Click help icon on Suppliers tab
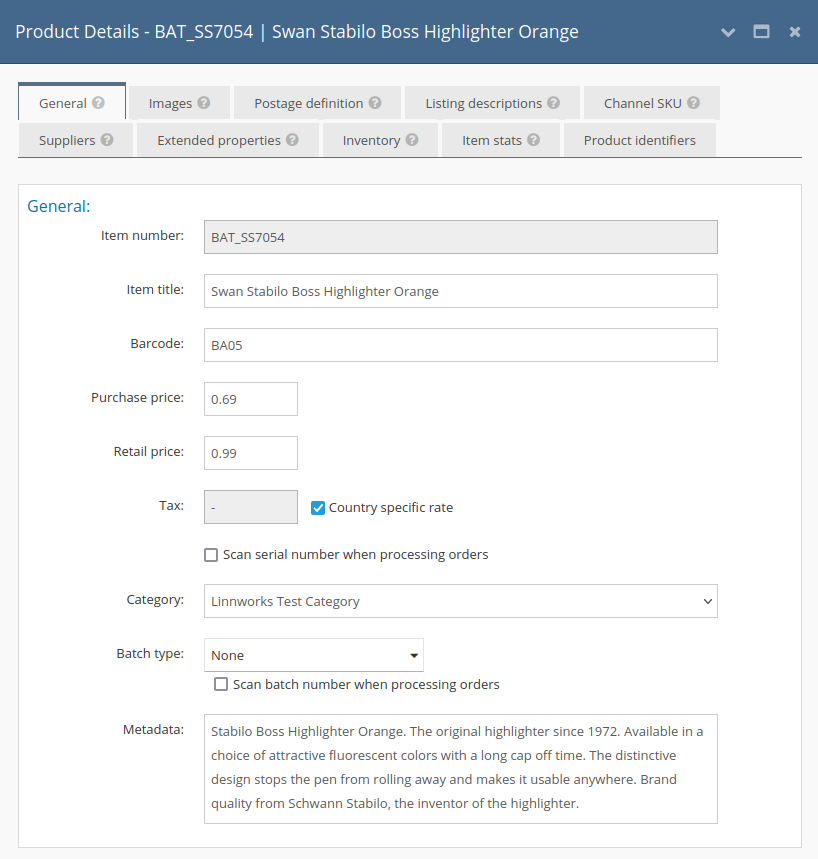818x859 pixels. (107, 140)
